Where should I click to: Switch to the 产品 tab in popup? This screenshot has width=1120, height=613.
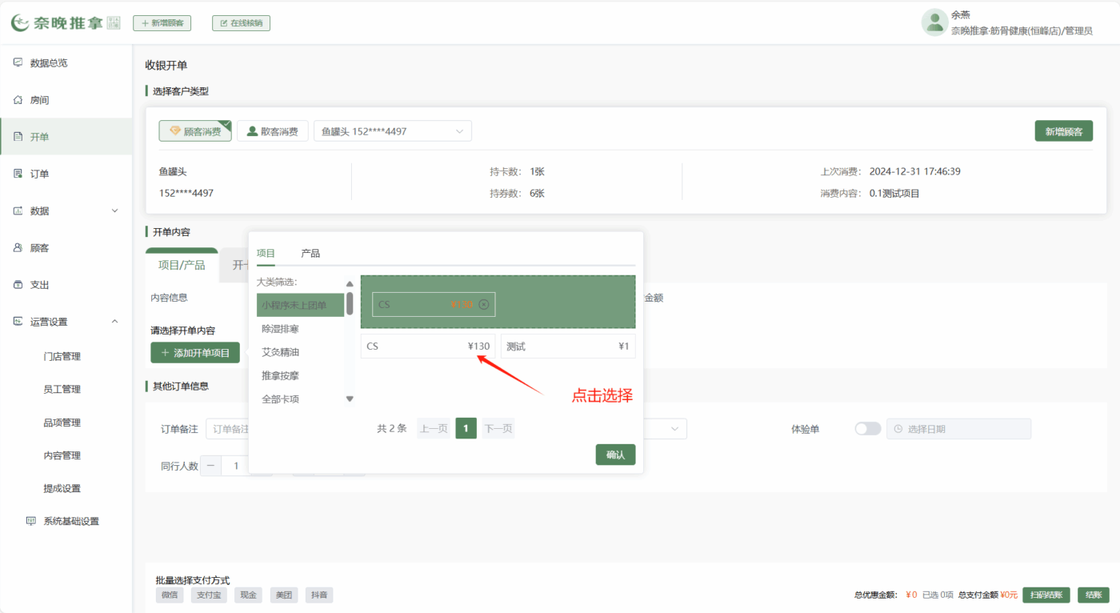310,254
